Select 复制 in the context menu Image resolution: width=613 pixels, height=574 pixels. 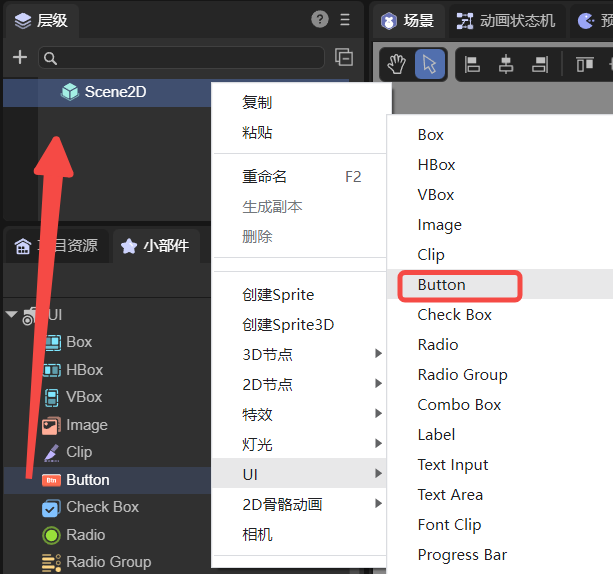(257, 102)
